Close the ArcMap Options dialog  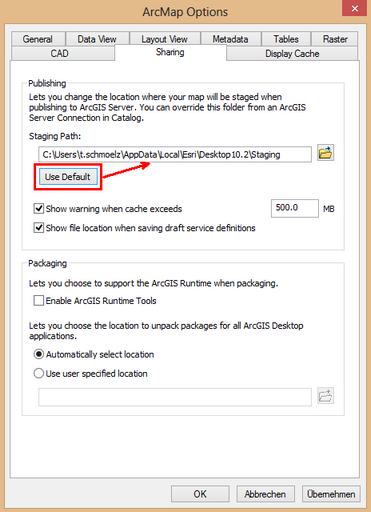point(355,8)
